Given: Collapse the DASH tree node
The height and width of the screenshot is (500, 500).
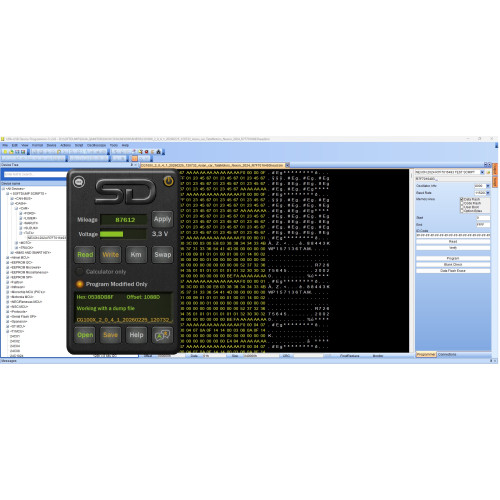Looking at the screenshot, I should pos(12,203).
